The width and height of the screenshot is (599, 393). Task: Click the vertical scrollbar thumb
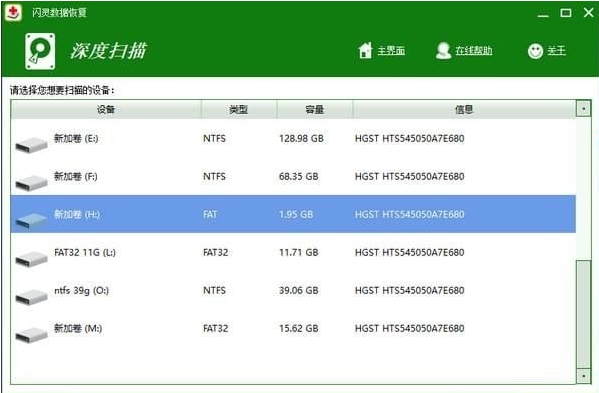click(x=583, y=314)
